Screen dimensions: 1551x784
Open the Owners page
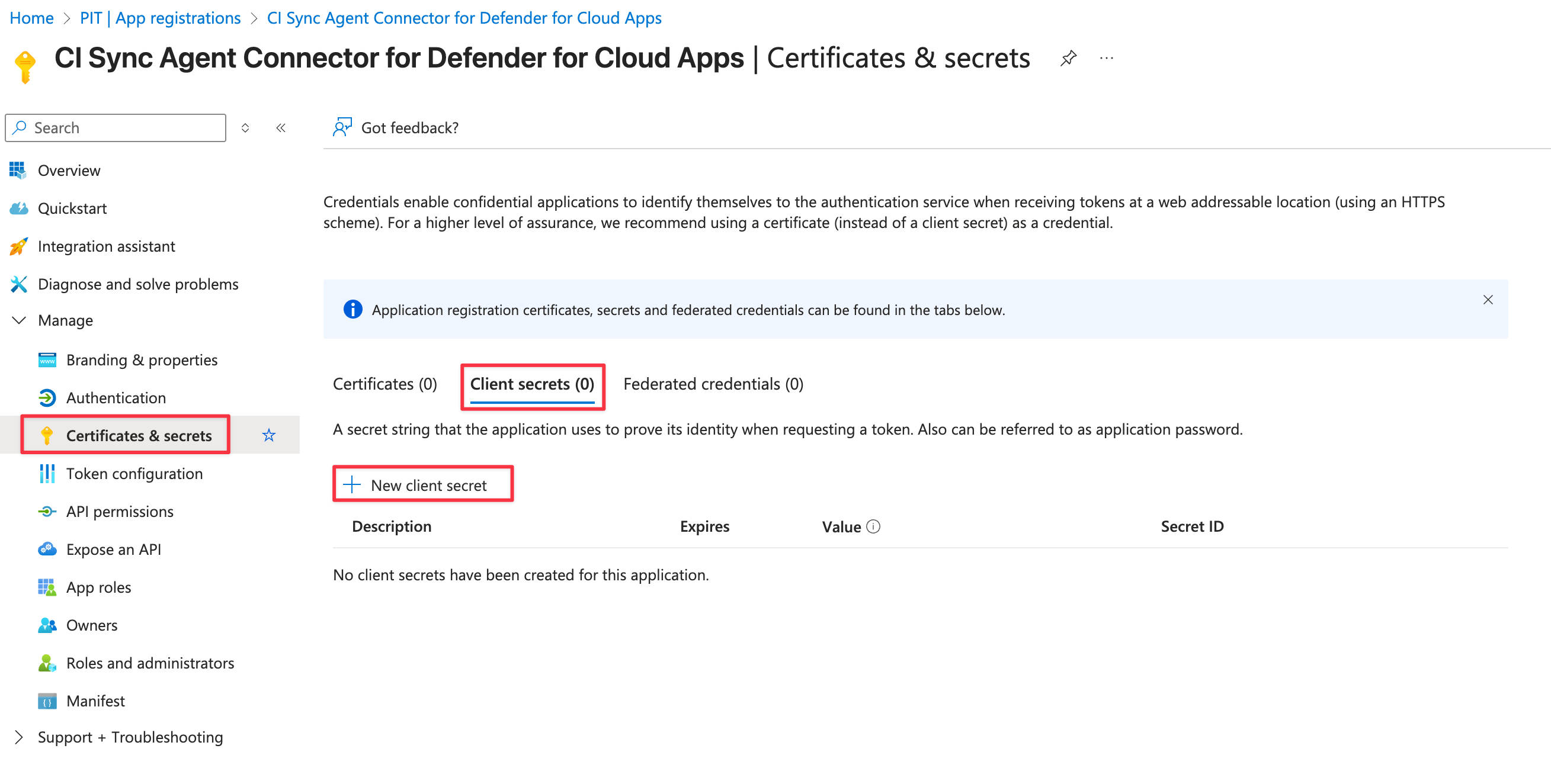[92, 625]
